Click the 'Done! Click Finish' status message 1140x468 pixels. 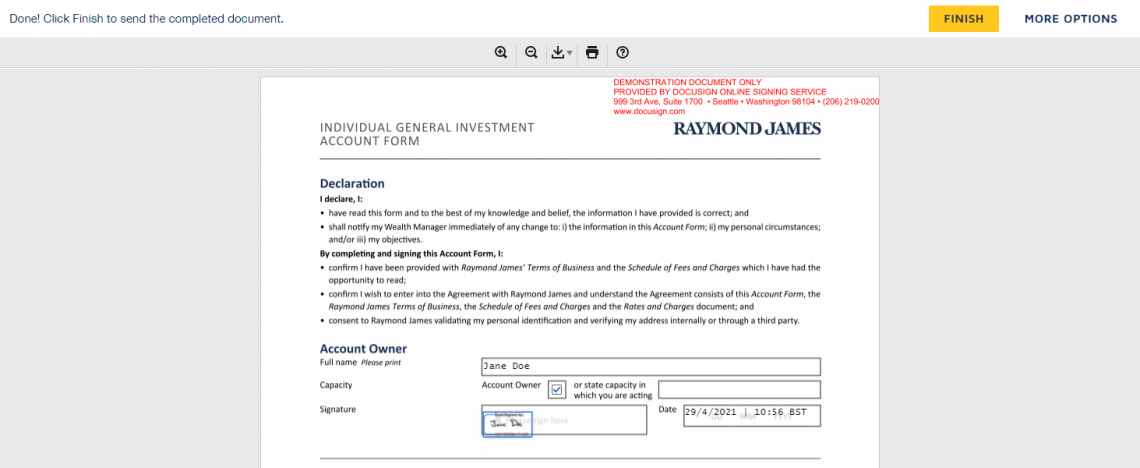tap(146, 19)
